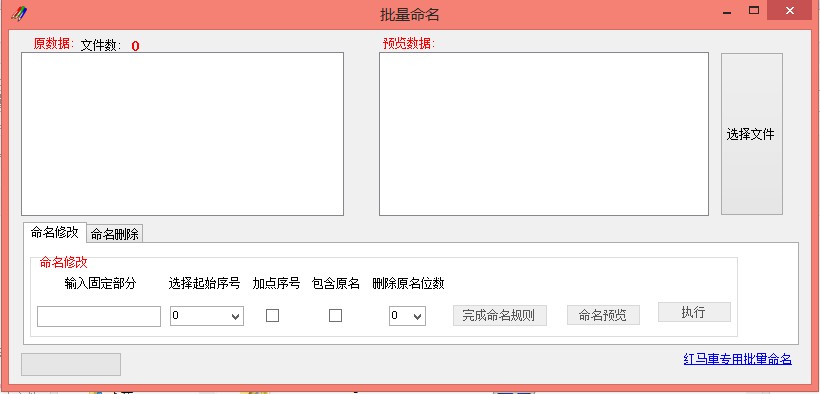820x394 pixels.
Task: Click the 命名预览 button
Action: (603, 315)
